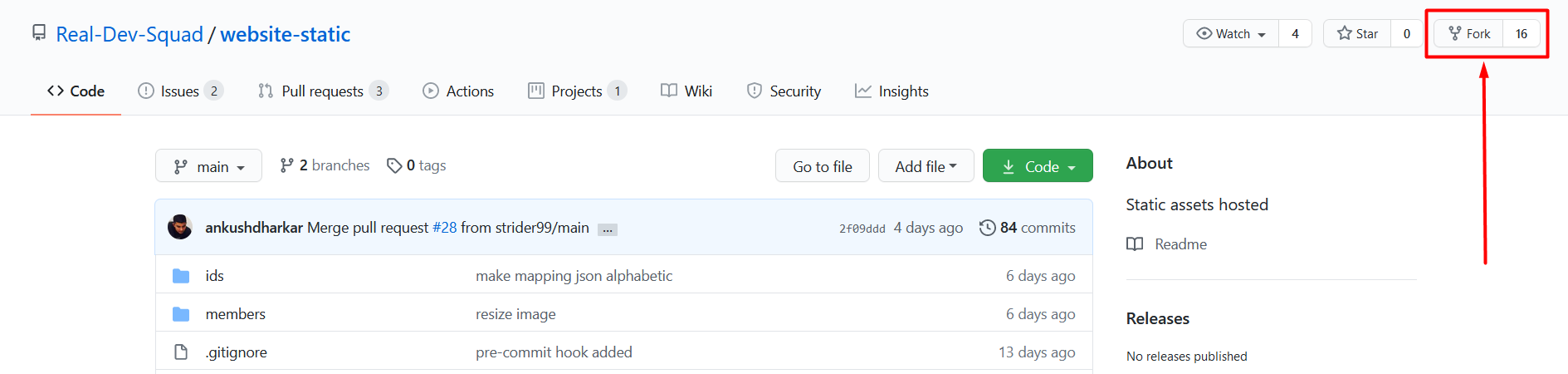Click the Go to file button

pos(823,166)
